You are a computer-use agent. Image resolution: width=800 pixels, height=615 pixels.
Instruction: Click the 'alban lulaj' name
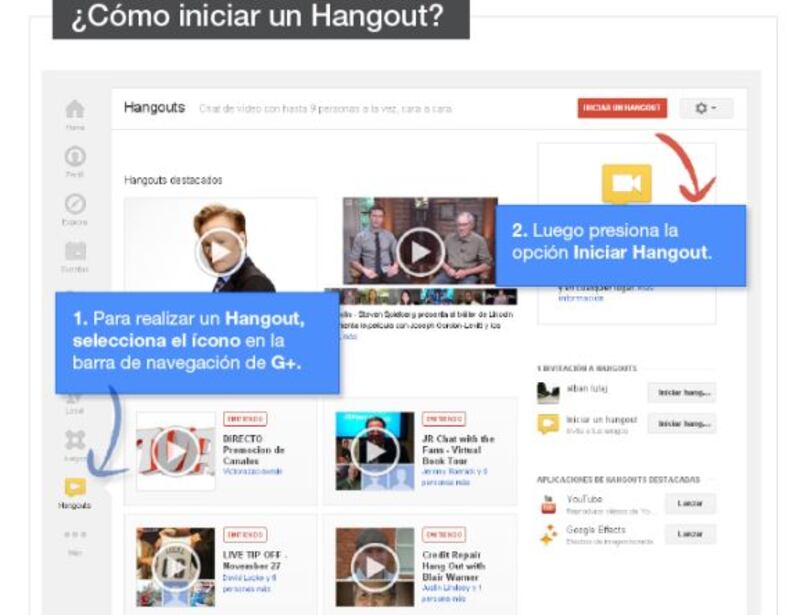[587, 389]
